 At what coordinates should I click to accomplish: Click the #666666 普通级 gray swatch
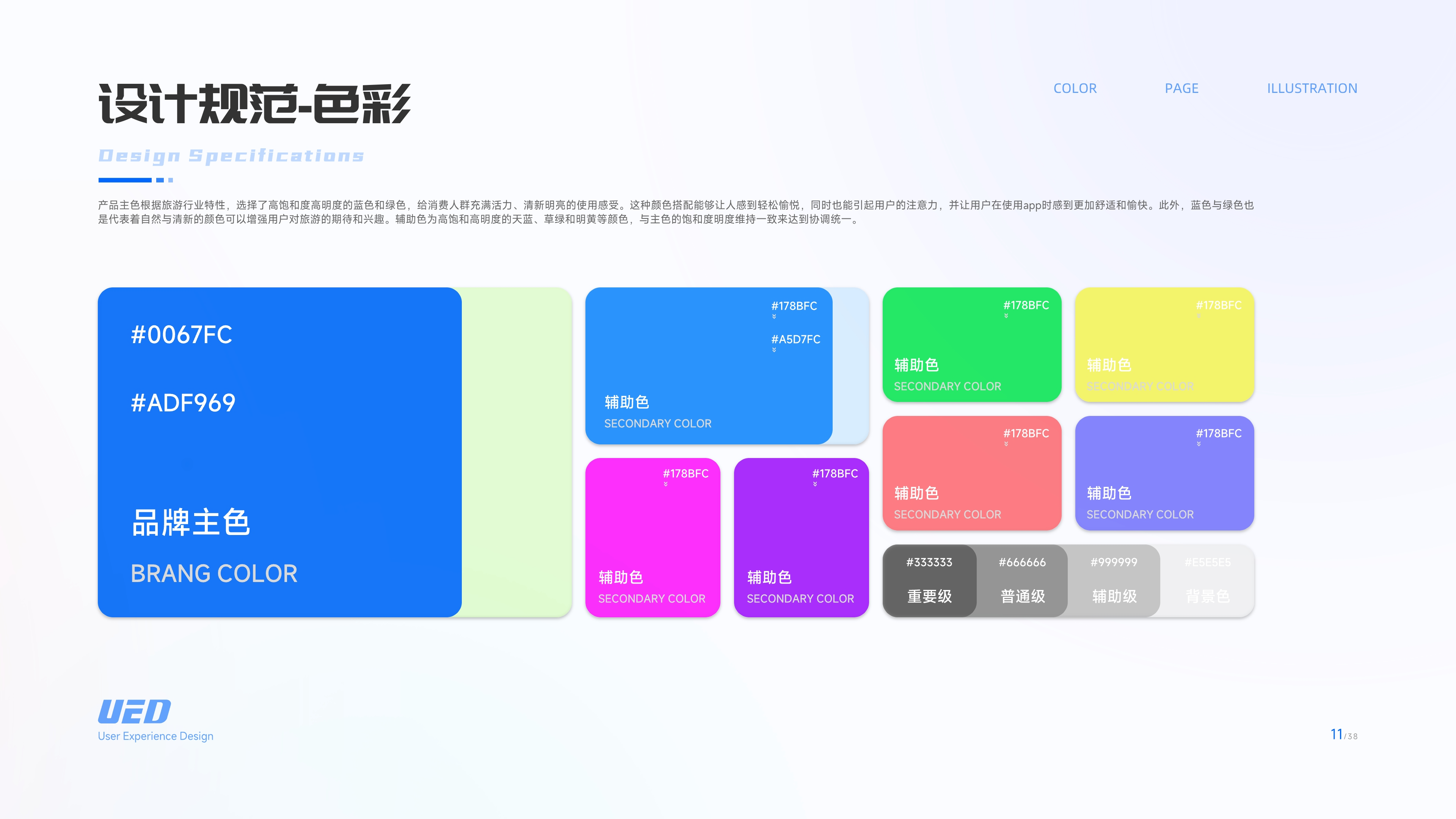[x=1022, y=581]
